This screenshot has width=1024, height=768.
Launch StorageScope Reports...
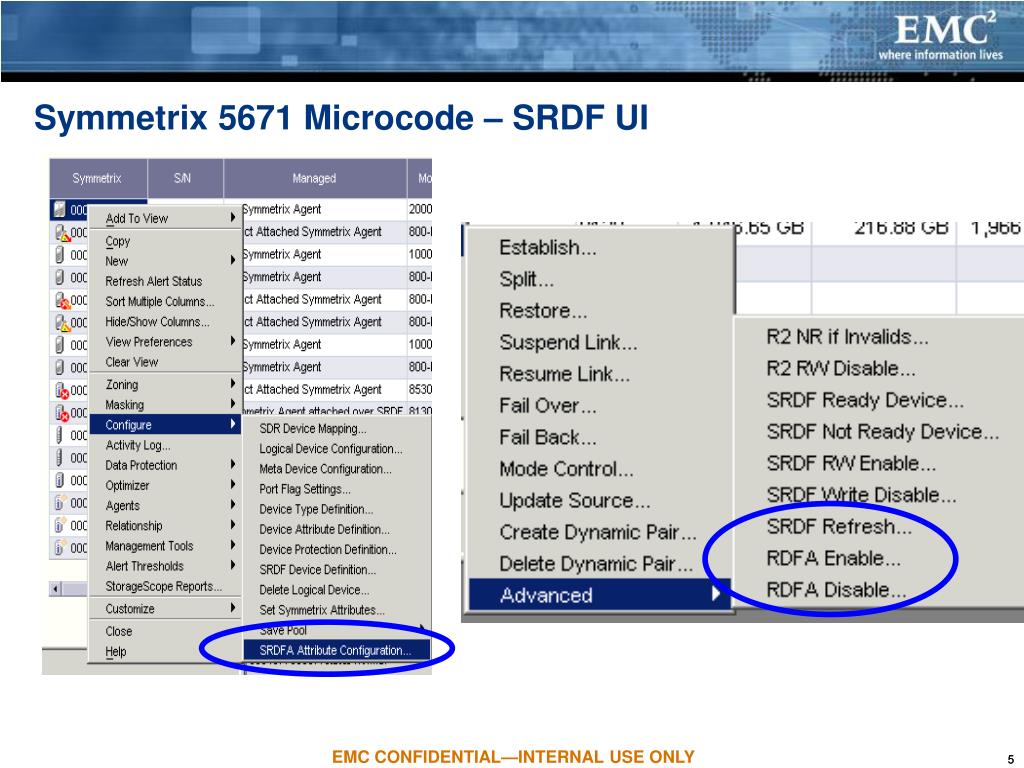coord(165,586)
